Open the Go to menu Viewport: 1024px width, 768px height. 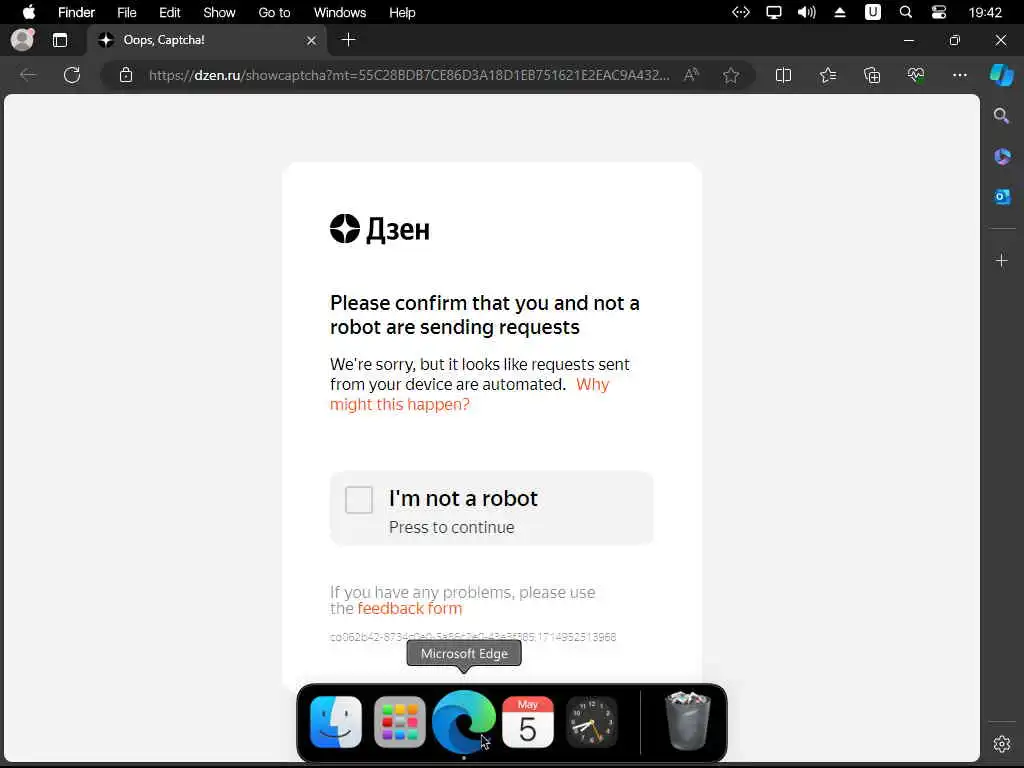tap(274, 12)
